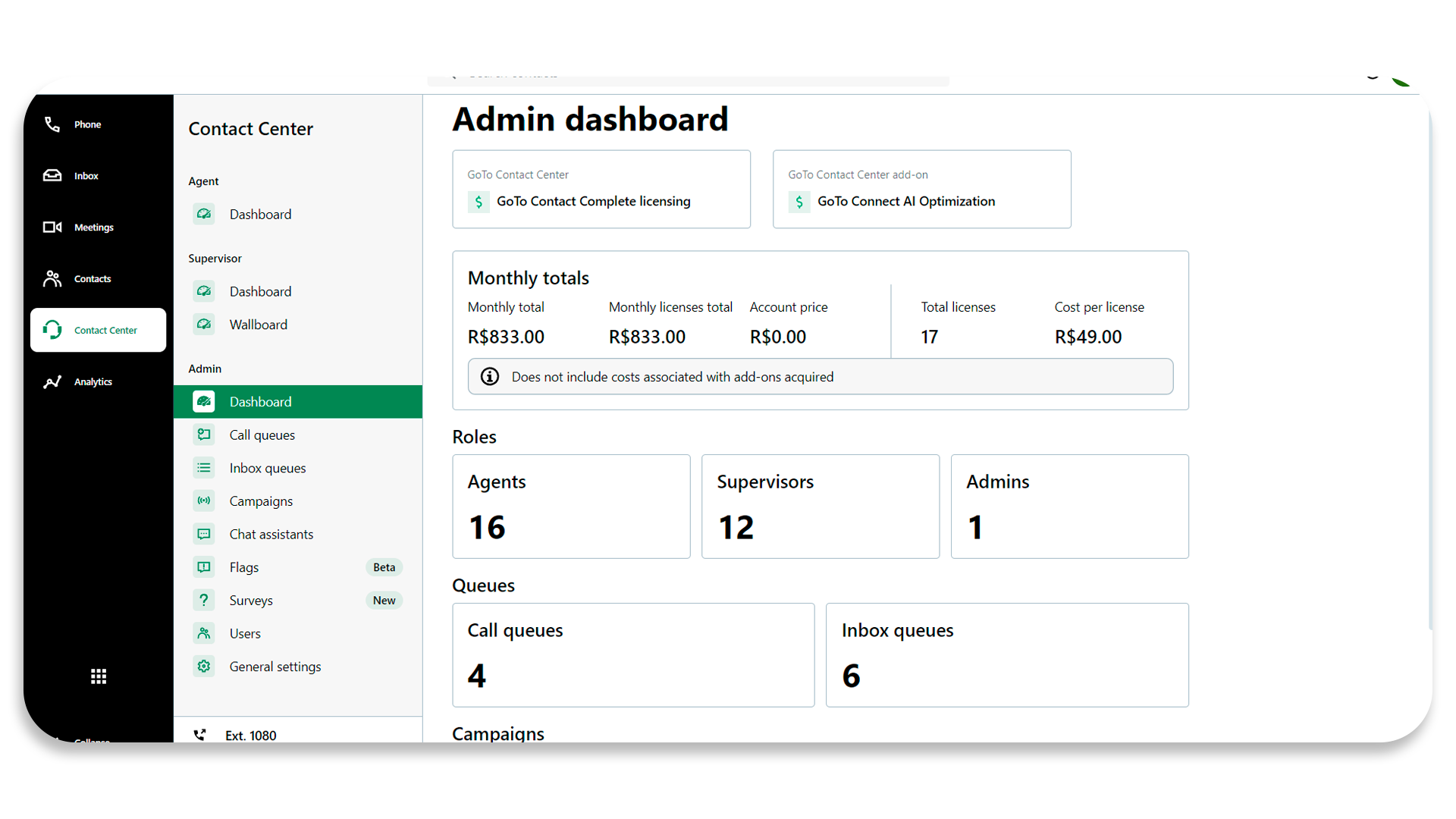Open the Call queues admin page
The height and width of the screenshot is (819, 1456).
coord(297,435)
